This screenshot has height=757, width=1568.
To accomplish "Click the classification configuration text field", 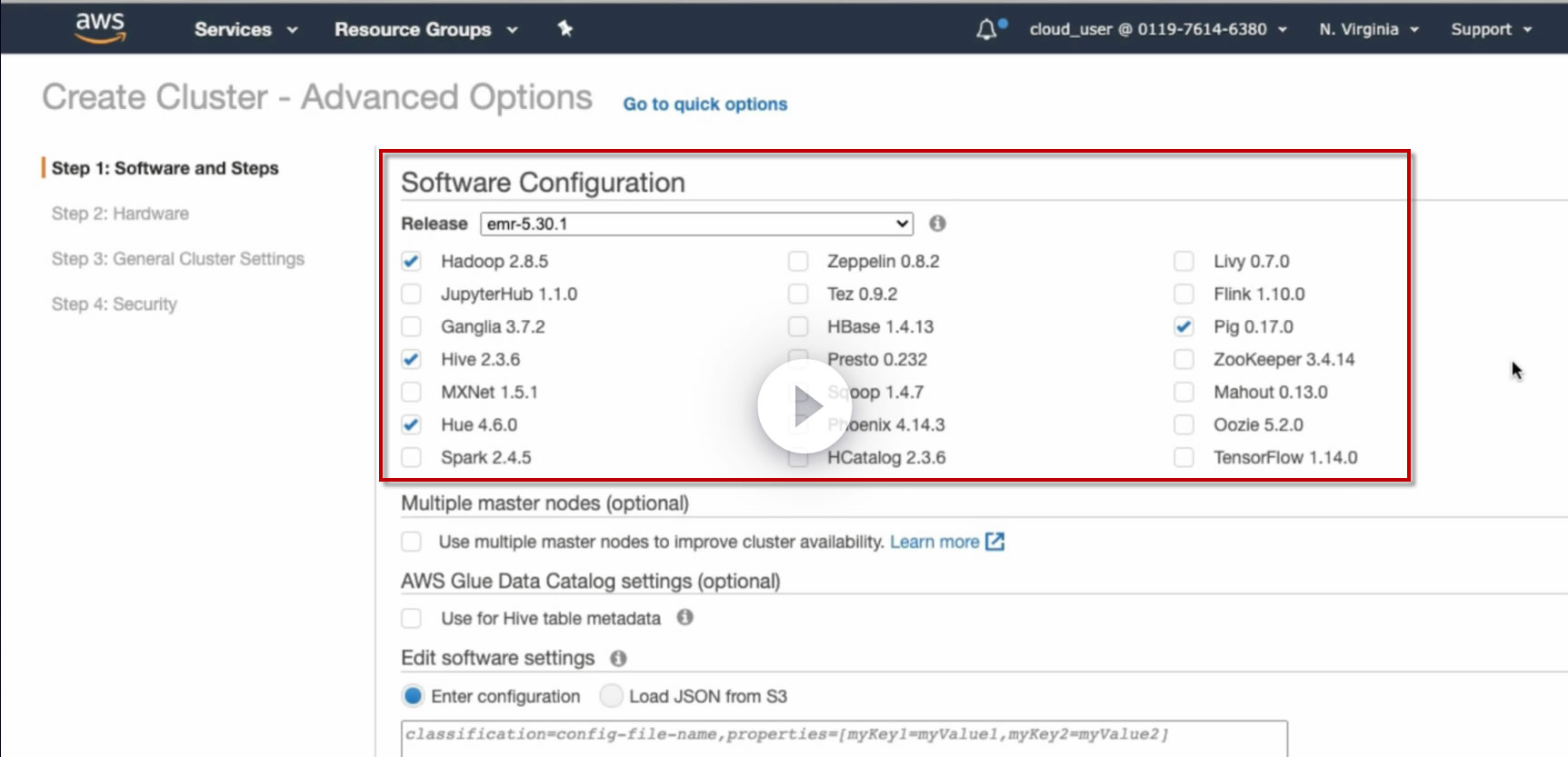I will (844, 738).
